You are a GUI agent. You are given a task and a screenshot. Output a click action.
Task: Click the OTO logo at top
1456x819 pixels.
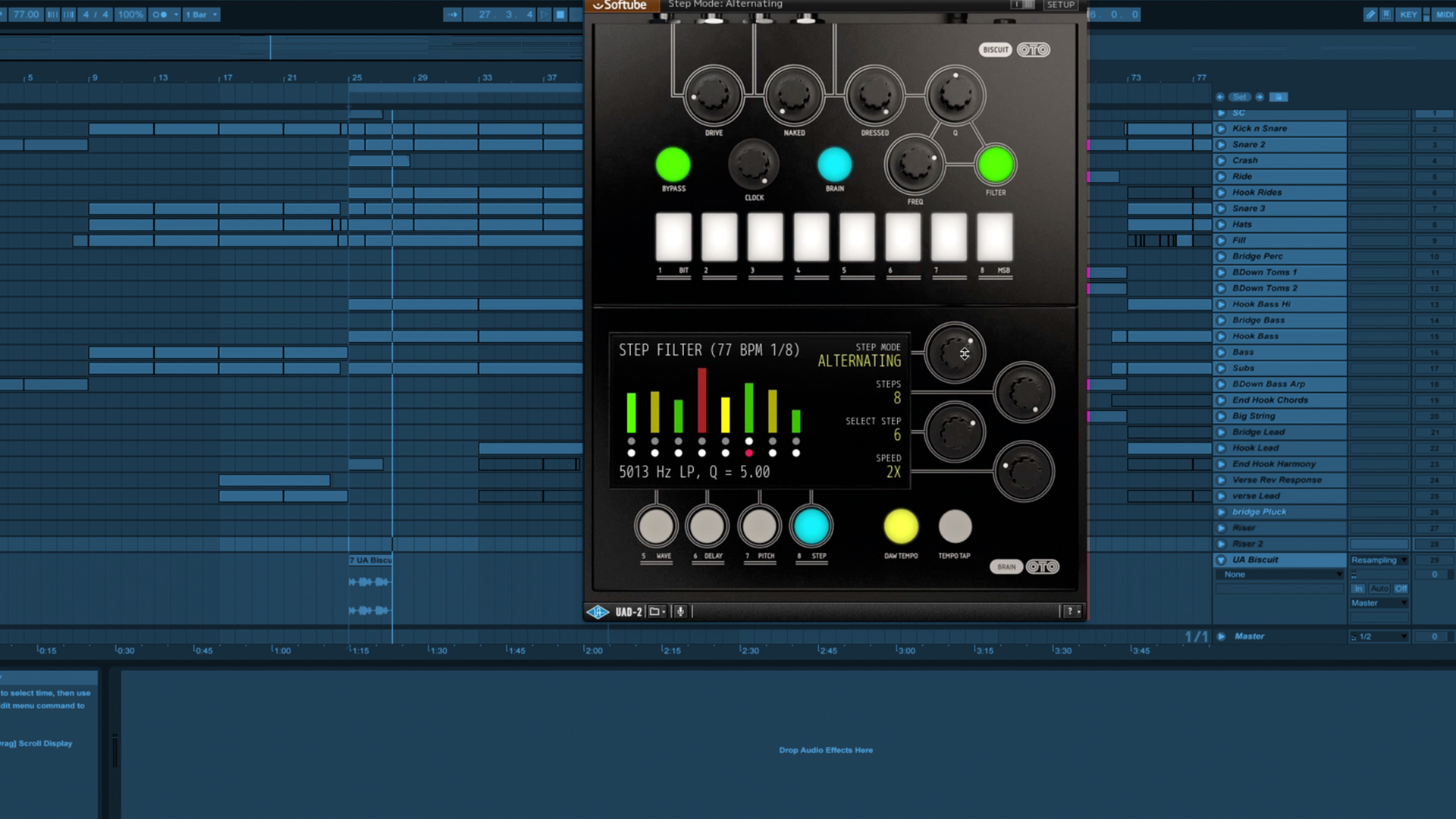coord(1034,50)
